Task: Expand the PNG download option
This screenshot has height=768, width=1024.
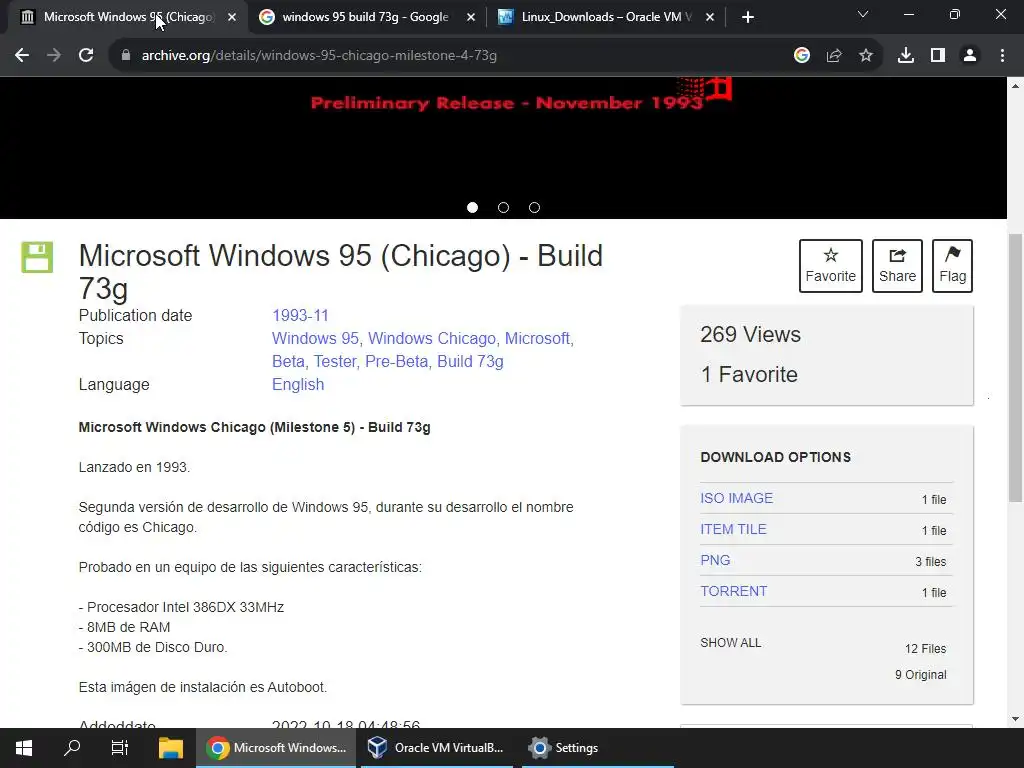Action: (x=715, y=560)
